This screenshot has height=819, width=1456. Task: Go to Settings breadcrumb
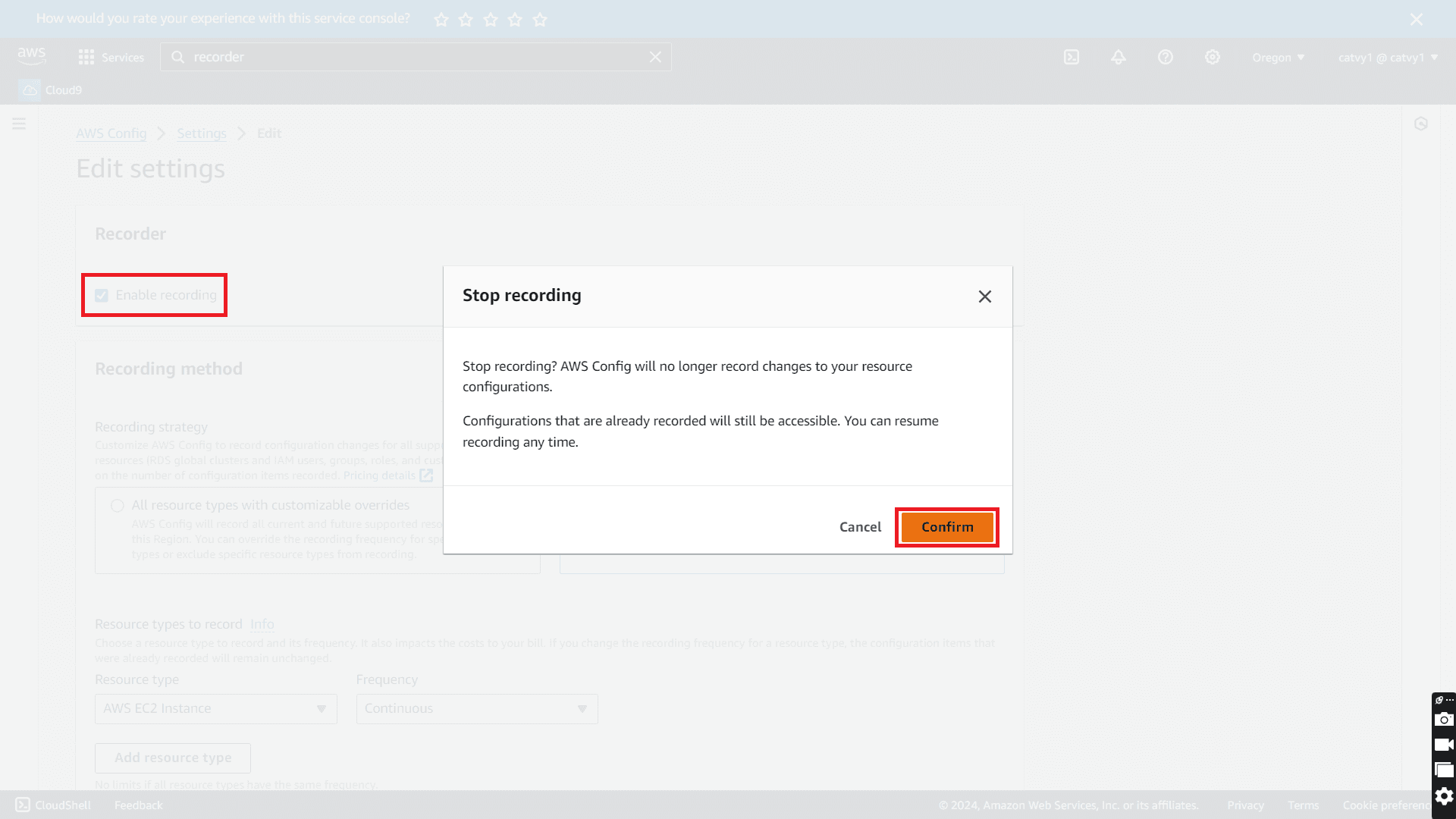point(202,133)
